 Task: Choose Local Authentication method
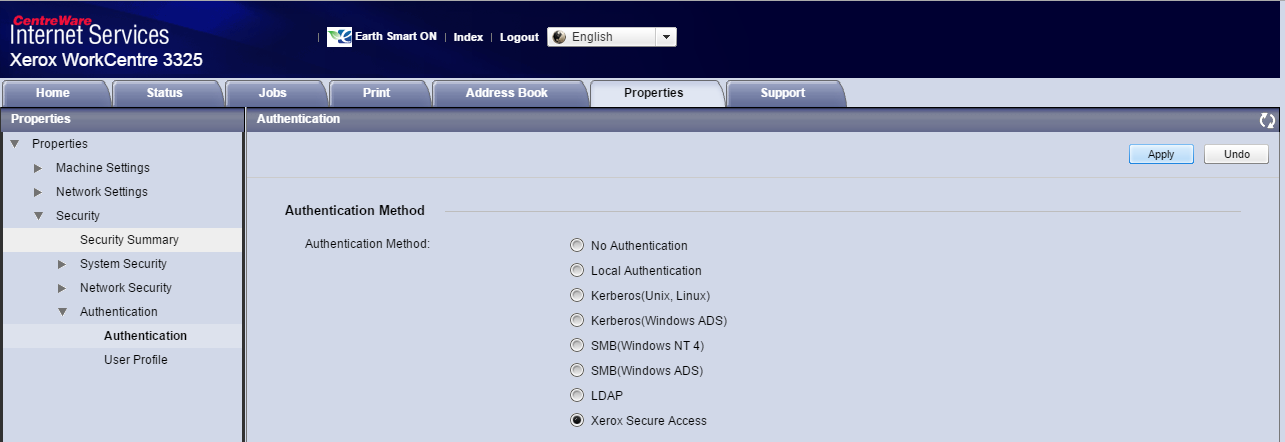click(x=577, y=271)
